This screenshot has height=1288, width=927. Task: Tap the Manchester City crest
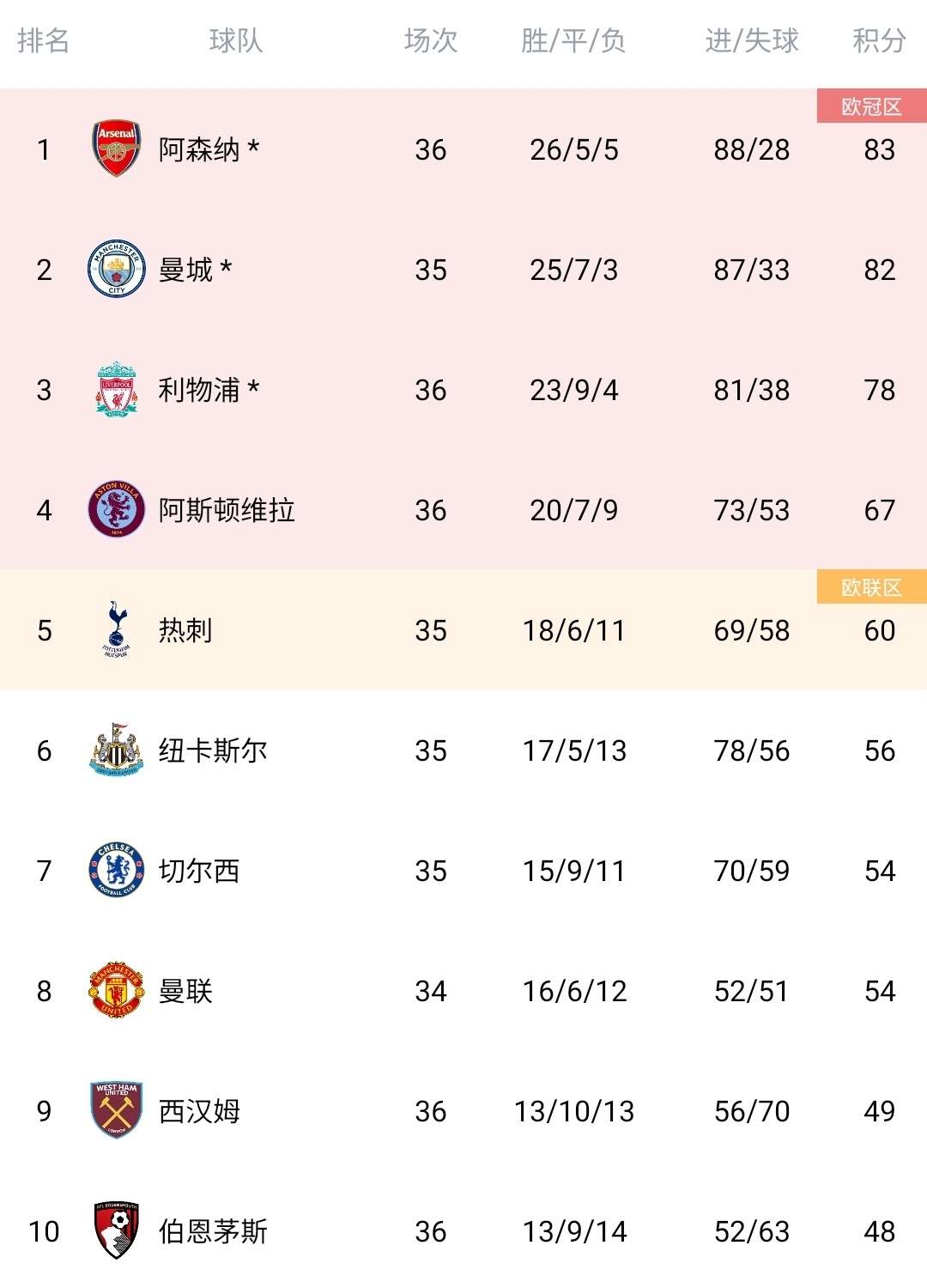coord(116,270)
